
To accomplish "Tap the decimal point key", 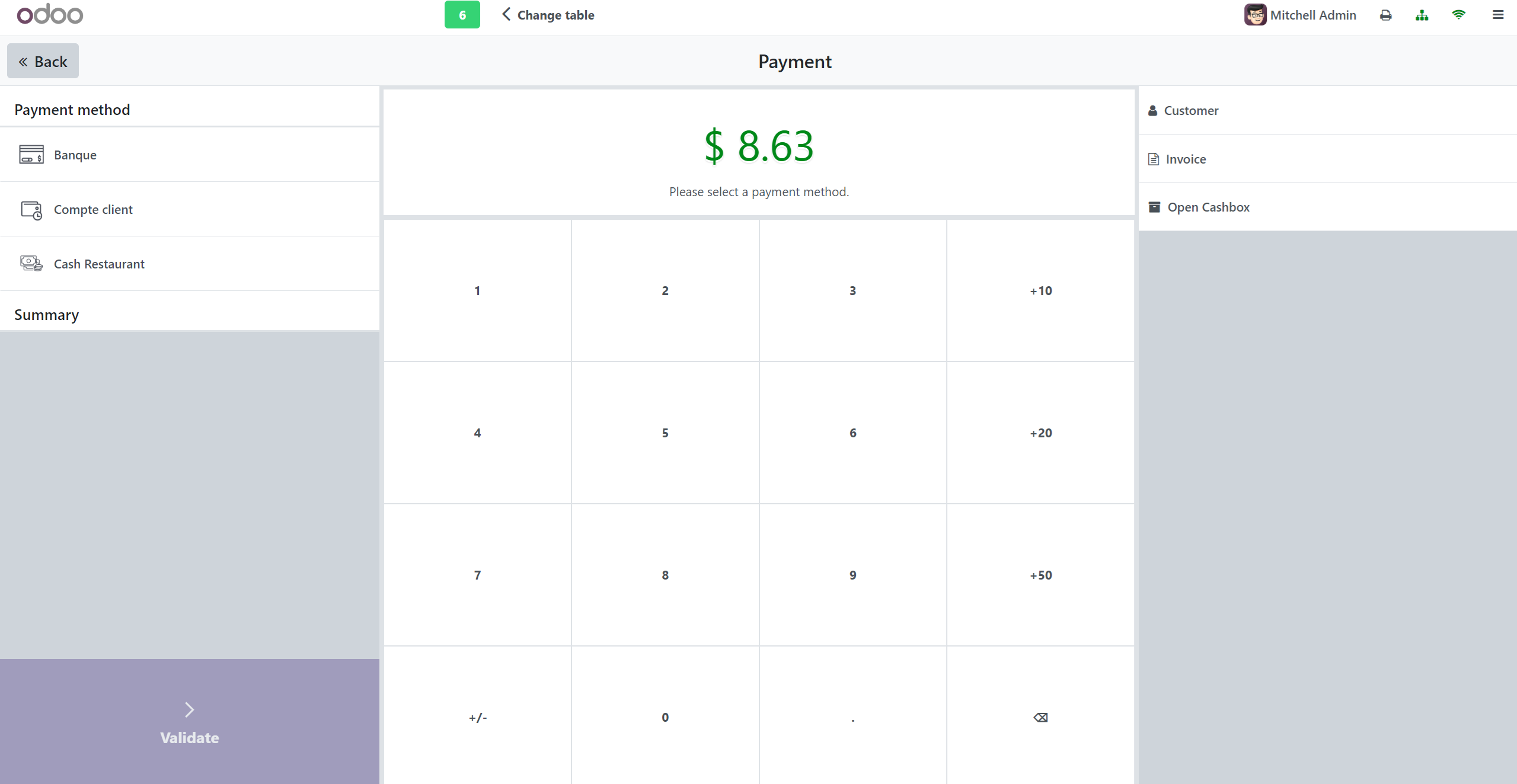I will [852, 716].
